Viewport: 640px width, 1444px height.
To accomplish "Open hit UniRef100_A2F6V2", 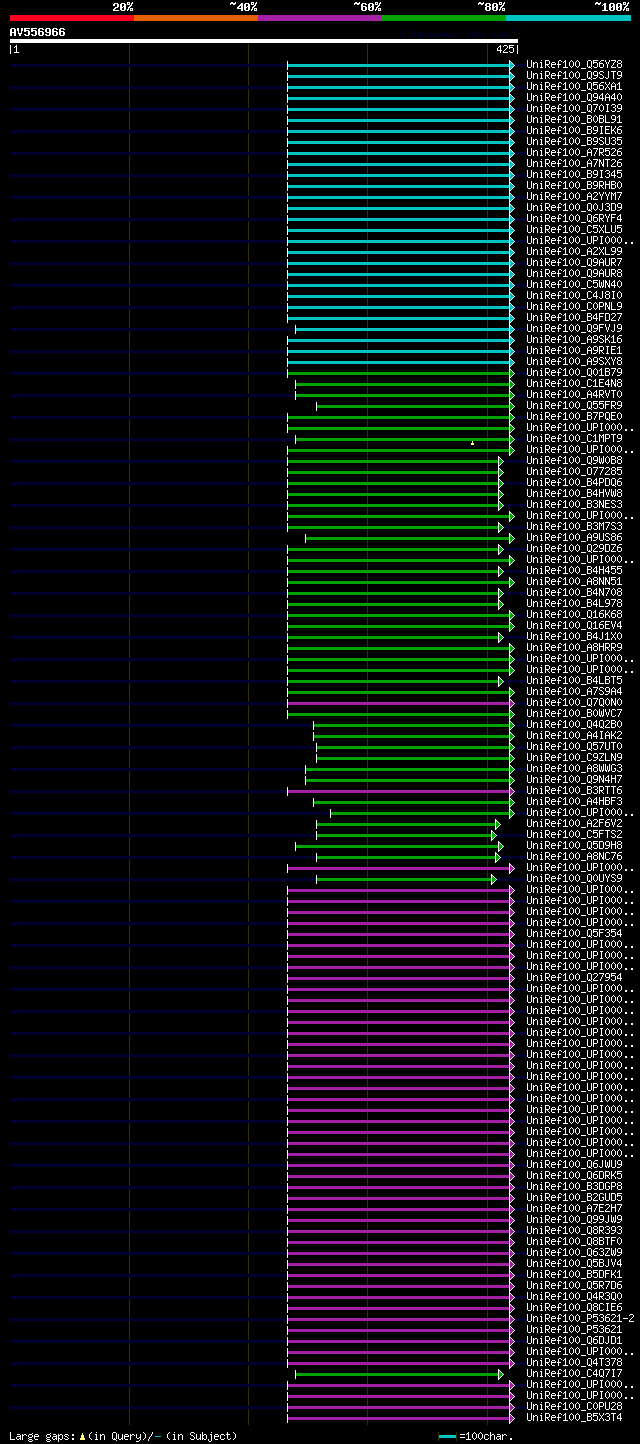I will [x=574, y=823].
